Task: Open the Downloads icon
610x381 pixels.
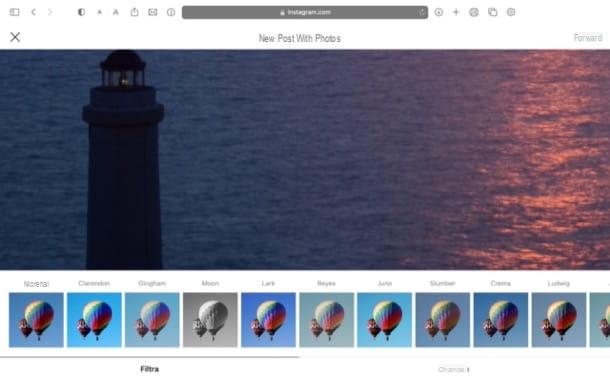Action: point(438,12)
